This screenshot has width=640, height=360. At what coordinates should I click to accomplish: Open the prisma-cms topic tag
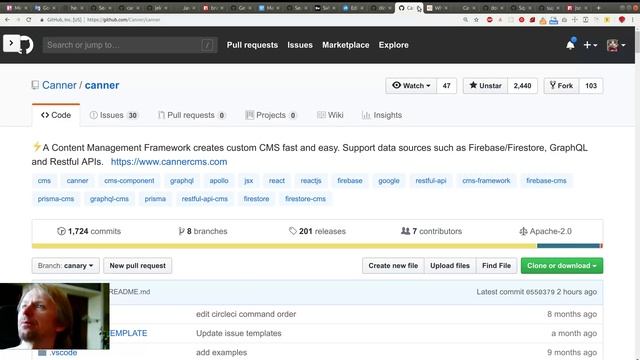pyautogui.click(x=56, y=199)
